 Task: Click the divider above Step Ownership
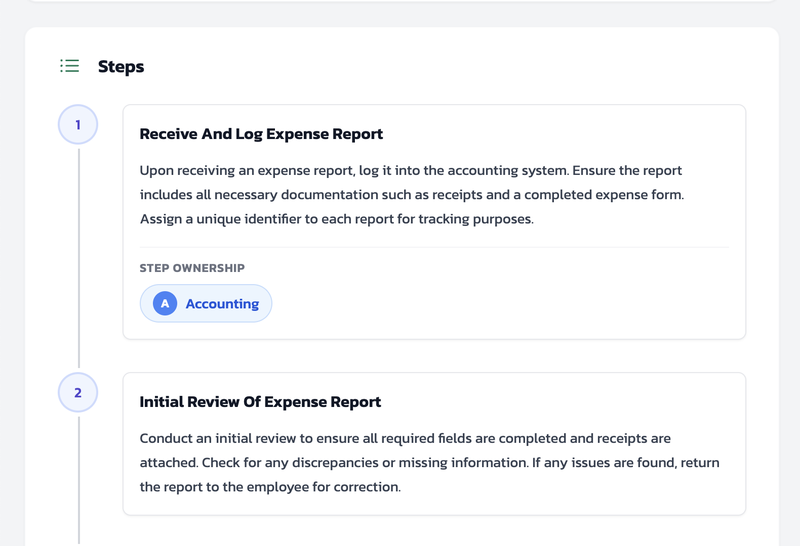pos(433,247)
